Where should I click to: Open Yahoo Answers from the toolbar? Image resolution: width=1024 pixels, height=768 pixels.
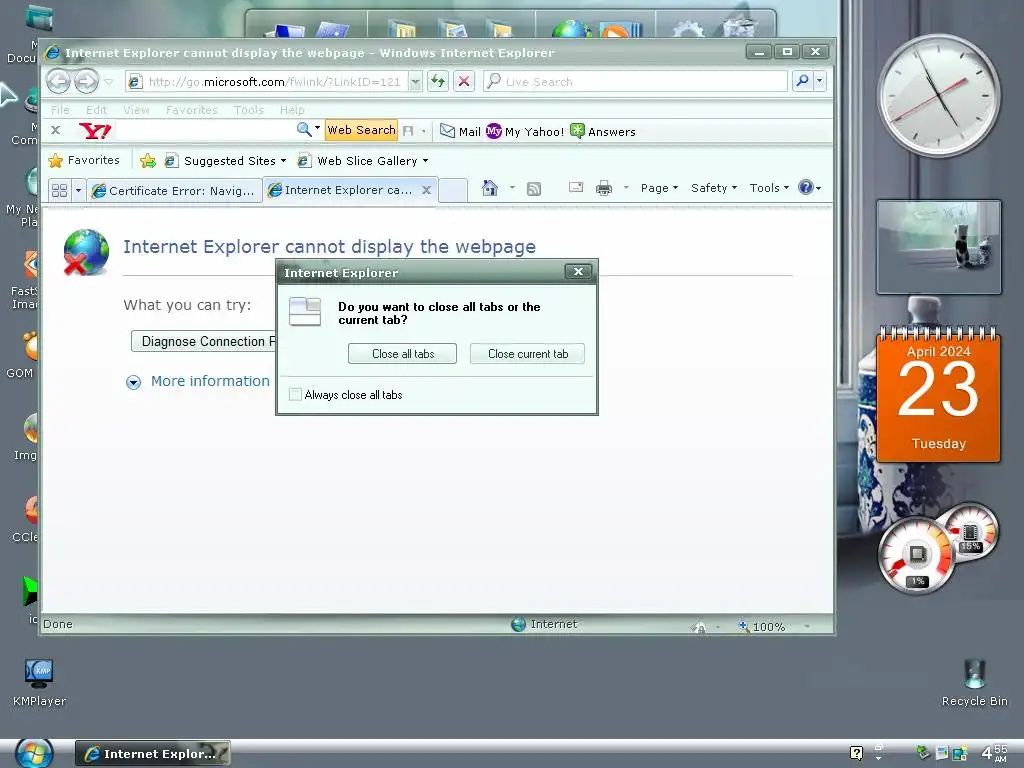[x=603, y=131]
